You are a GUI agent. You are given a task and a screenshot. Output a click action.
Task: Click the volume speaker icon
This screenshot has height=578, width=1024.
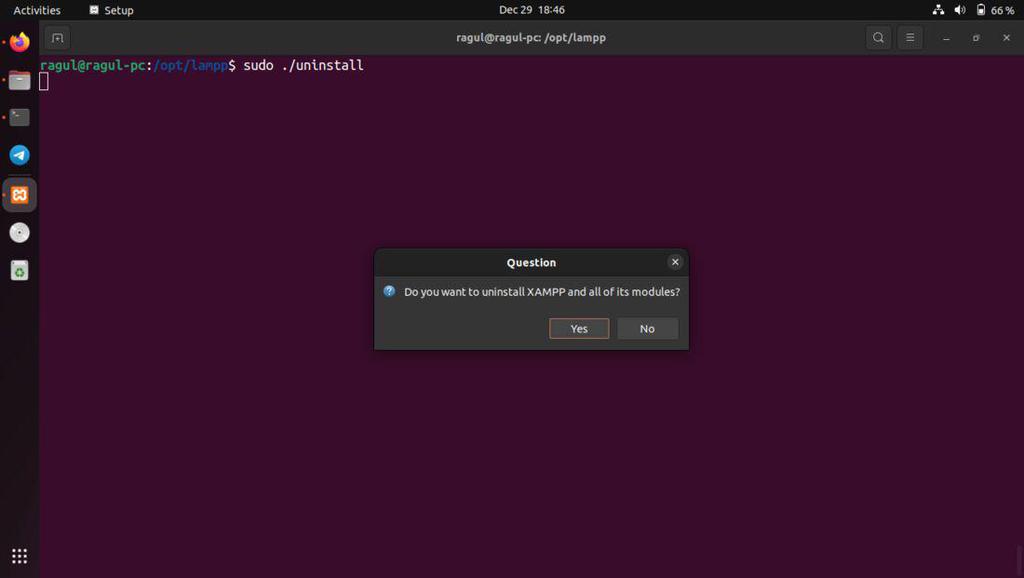pyautogui.click(x=960, y=10)
